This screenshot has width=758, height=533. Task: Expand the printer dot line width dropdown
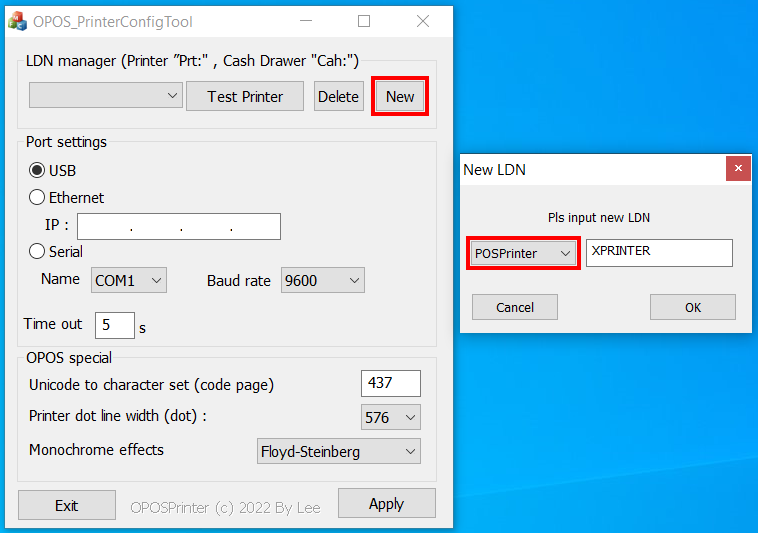tap(390, 417)
